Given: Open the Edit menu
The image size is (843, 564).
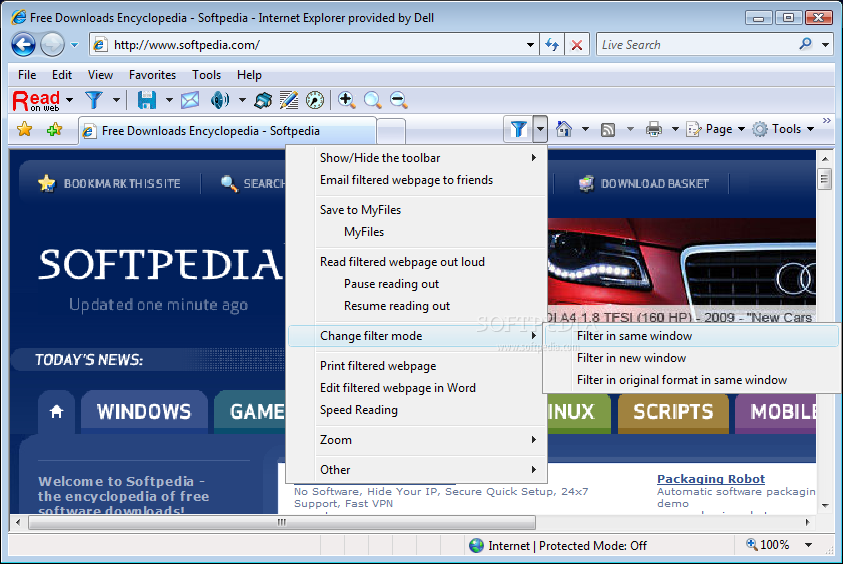Looking at the screenshot, I should 62,75.
